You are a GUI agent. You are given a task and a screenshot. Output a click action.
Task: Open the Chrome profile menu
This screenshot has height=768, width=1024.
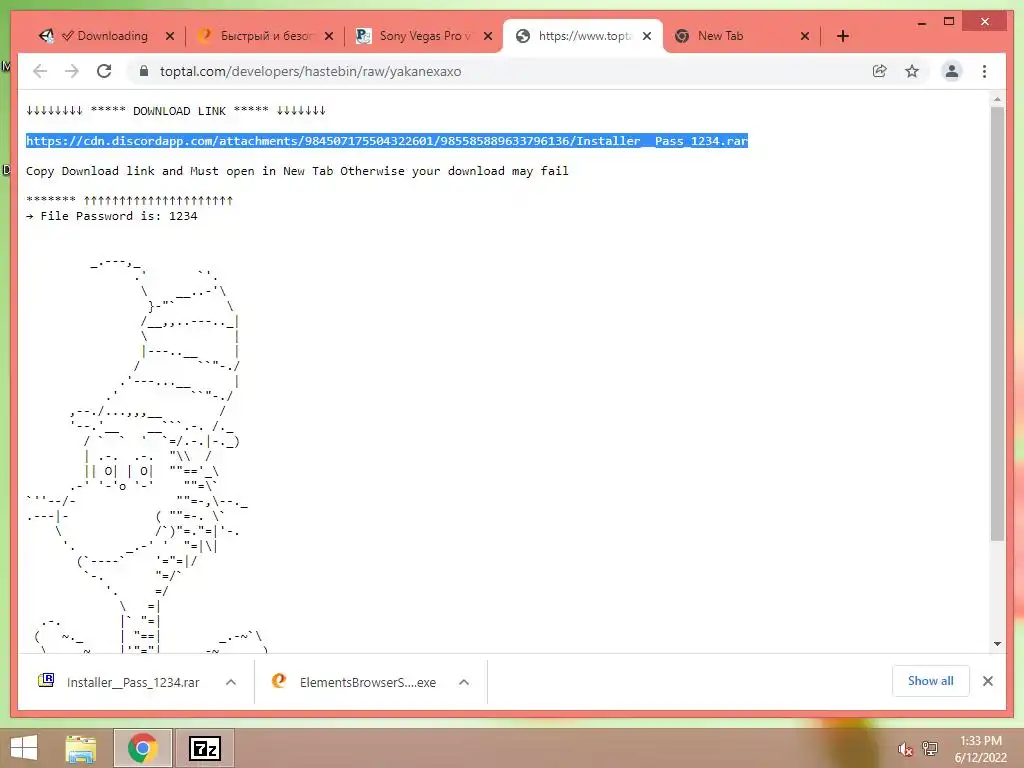pyautogui.click(x=952, y=71)
